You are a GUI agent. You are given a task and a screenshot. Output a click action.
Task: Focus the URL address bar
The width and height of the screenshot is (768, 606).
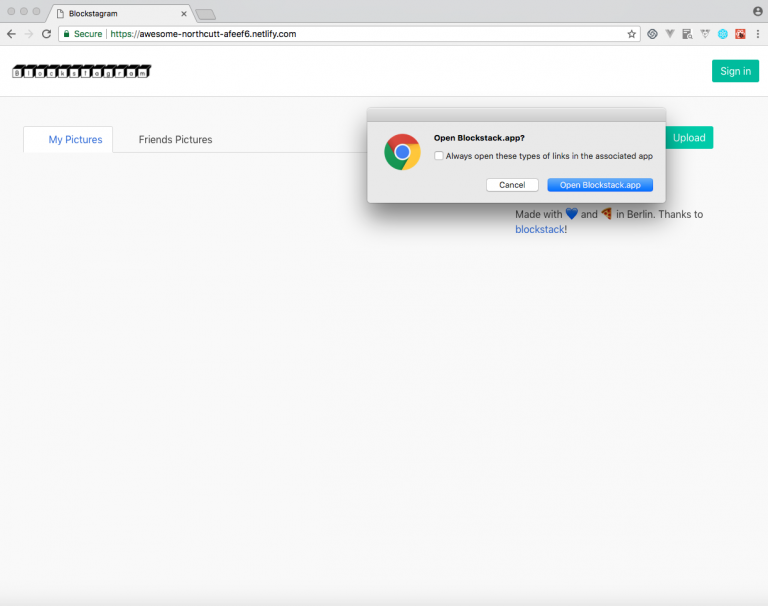pos(400,33)
